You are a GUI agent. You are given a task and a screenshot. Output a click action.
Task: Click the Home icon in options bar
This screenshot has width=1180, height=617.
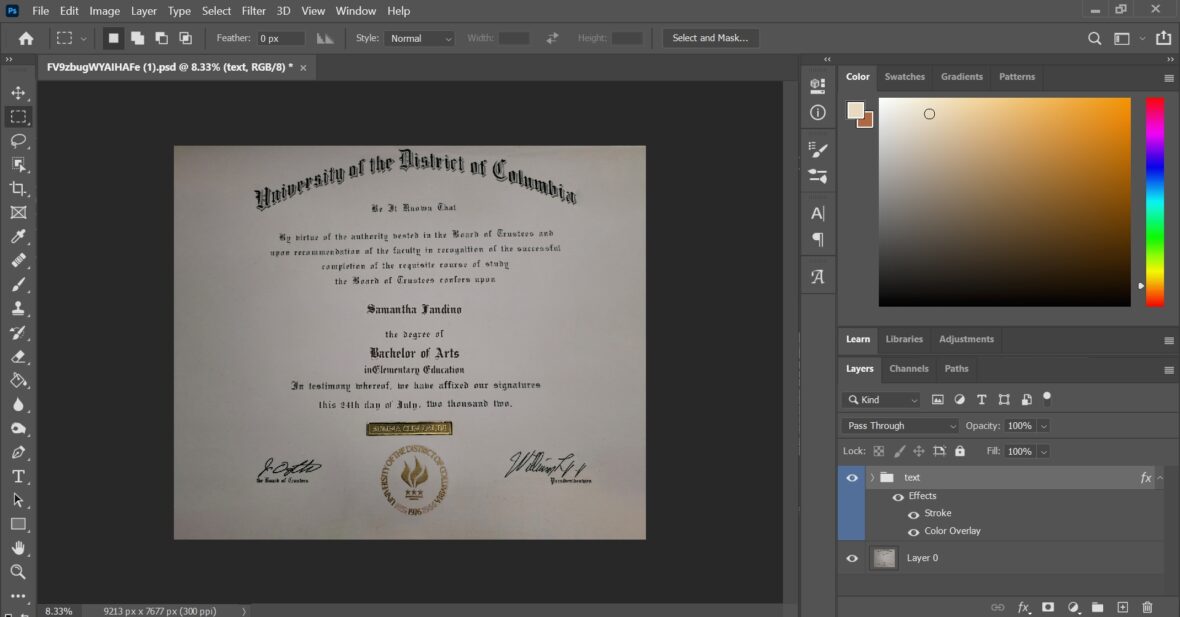point(26,38)
